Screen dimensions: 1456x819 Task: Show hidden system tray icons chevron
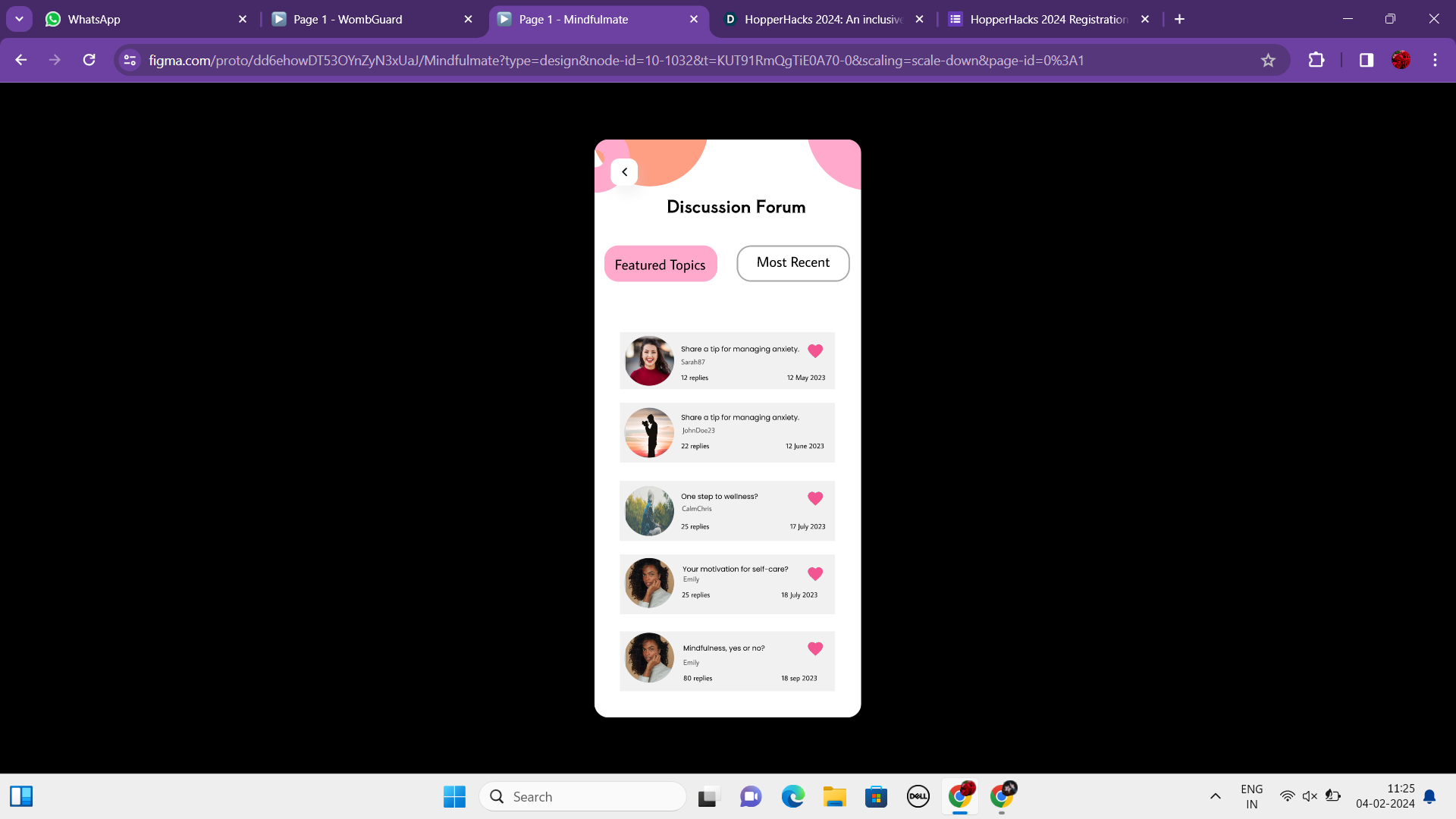pos(1215,796)
